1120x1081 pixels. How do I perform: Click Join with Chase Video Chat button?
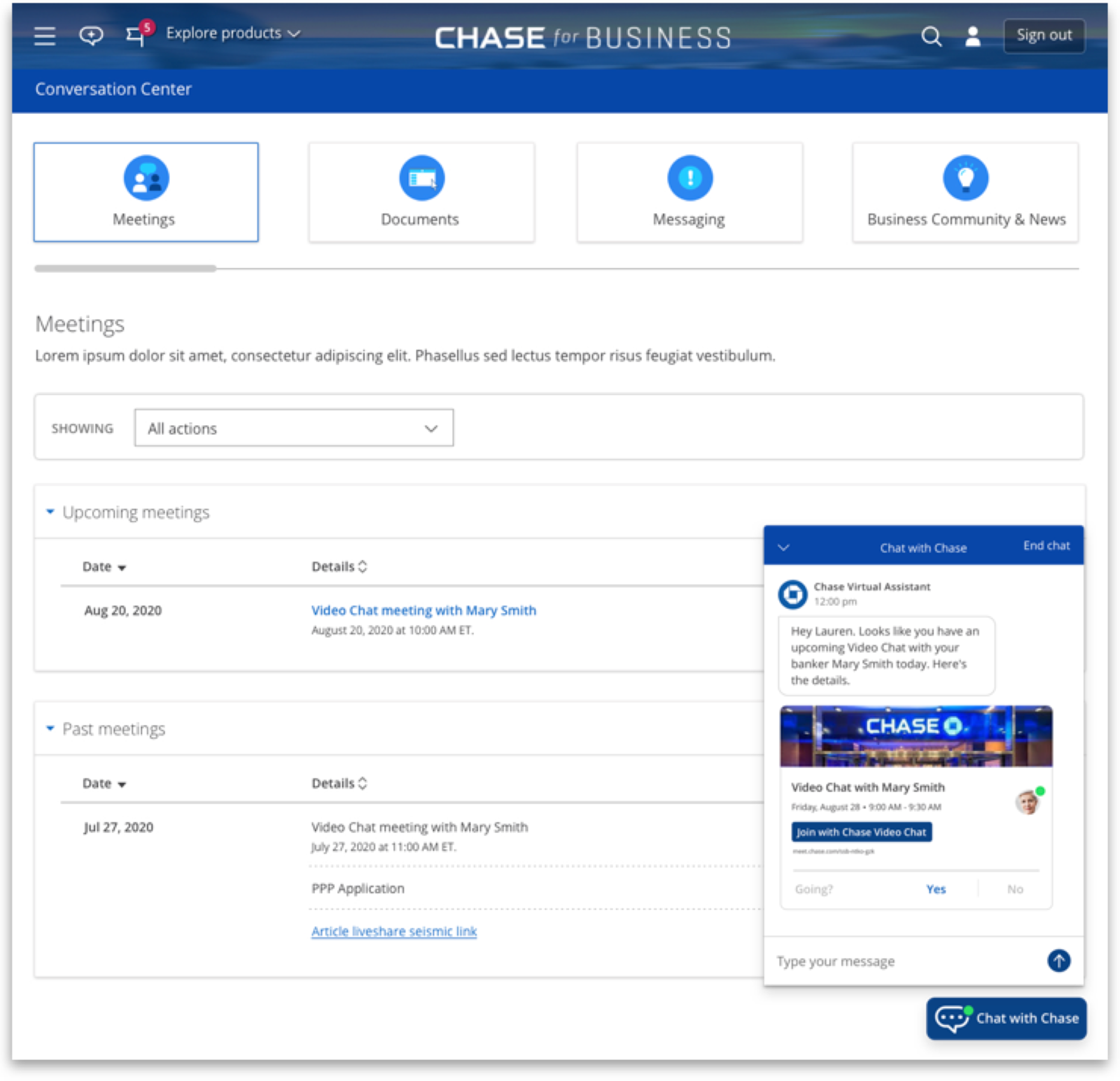[861, 832]
